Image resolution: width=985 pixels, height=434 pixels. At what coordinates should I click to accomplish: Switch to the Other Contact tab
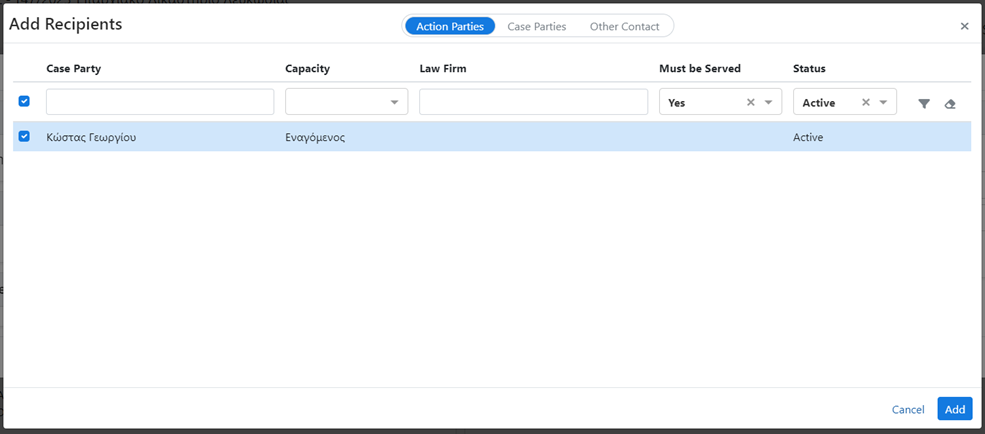pyautogui.click(x=624, y=26)
